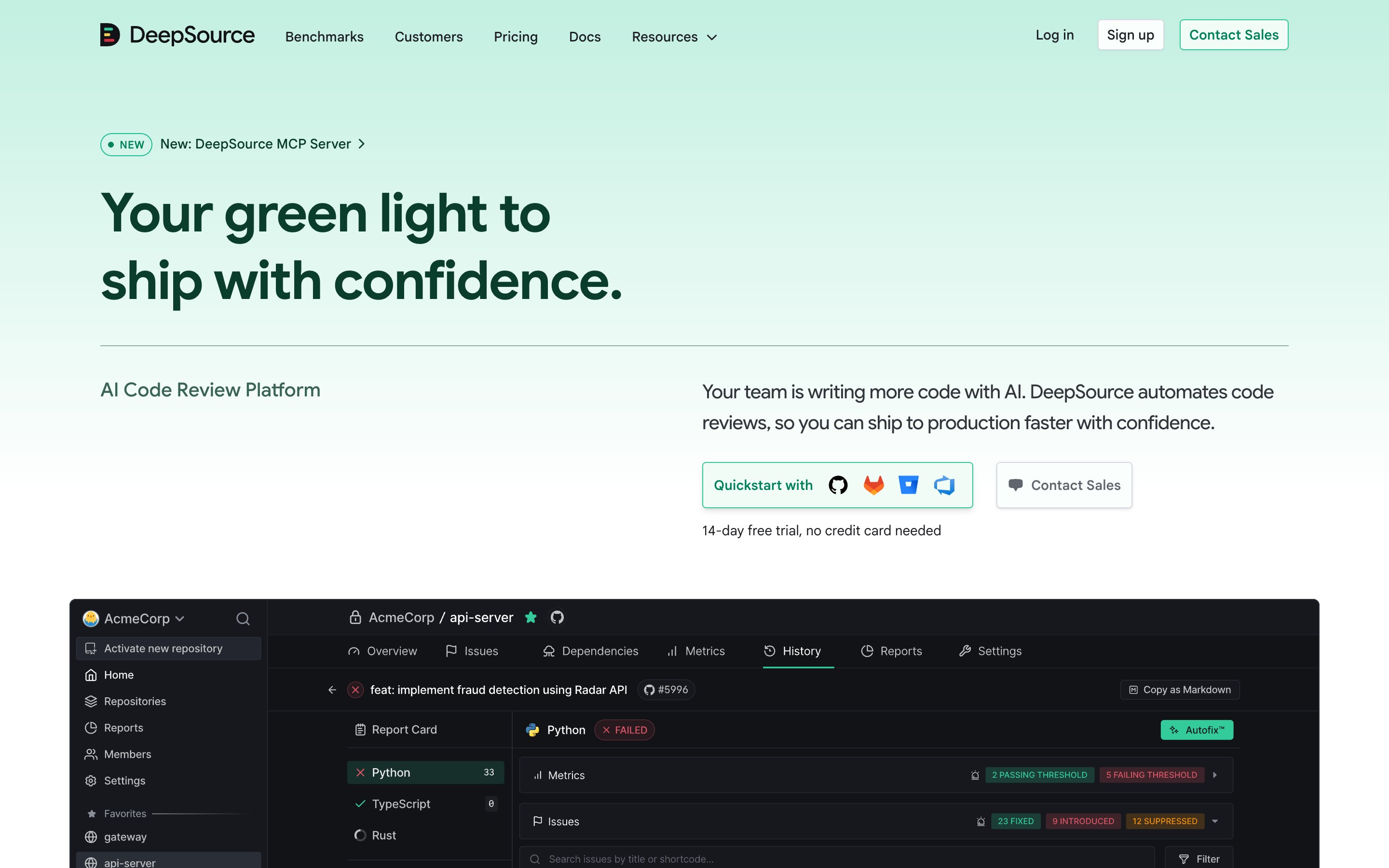
Task: Open the AcmeCorp workspace switcher
Action: tap(134, 618)
